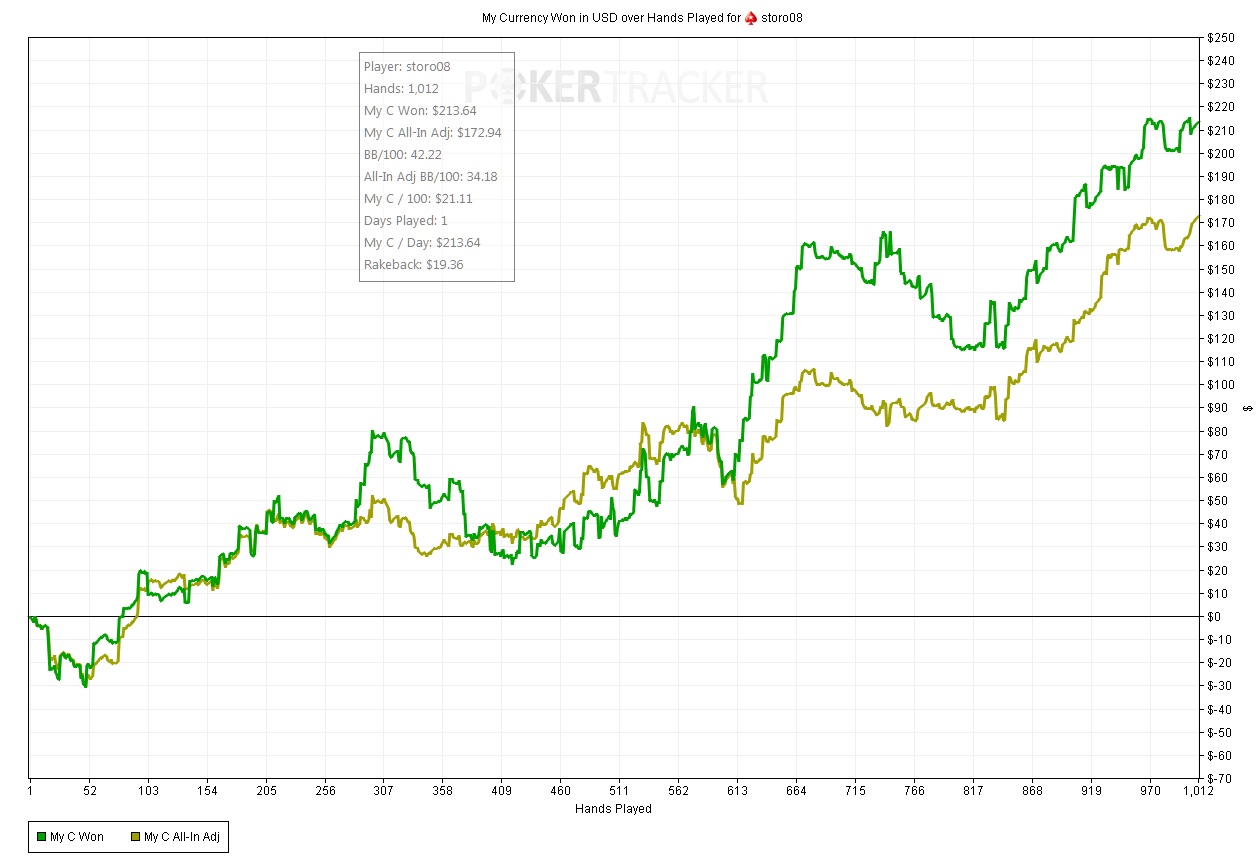
Task: Click the Hands: 1,012 line in info box
Action: [x=401, y=89]
